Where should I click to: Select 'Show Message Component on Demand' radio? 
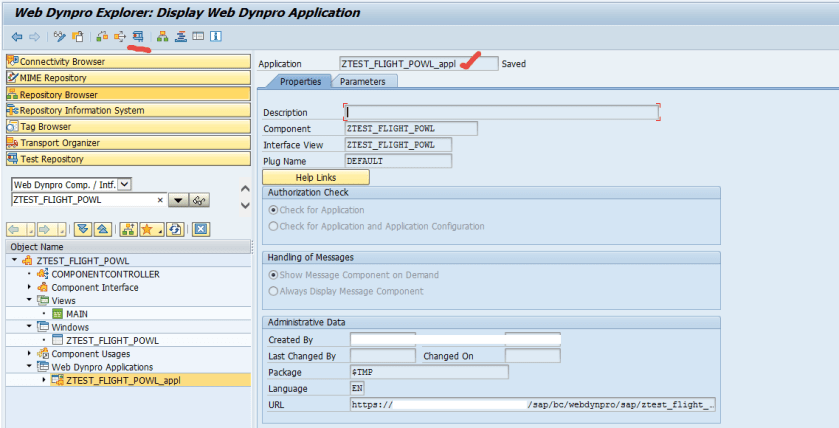tap(272, 275)
